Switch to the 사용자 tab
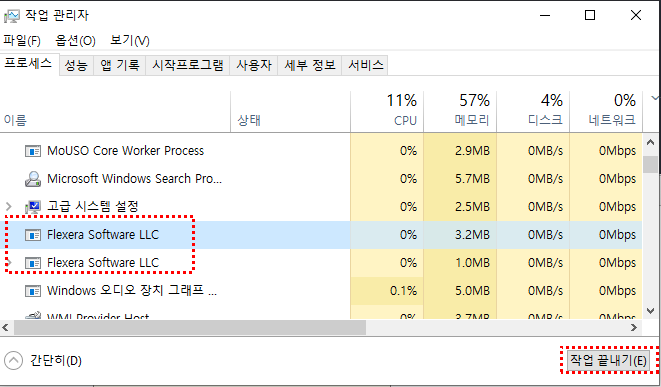This screenshot has width=661, height=387. tap(253, 65)
